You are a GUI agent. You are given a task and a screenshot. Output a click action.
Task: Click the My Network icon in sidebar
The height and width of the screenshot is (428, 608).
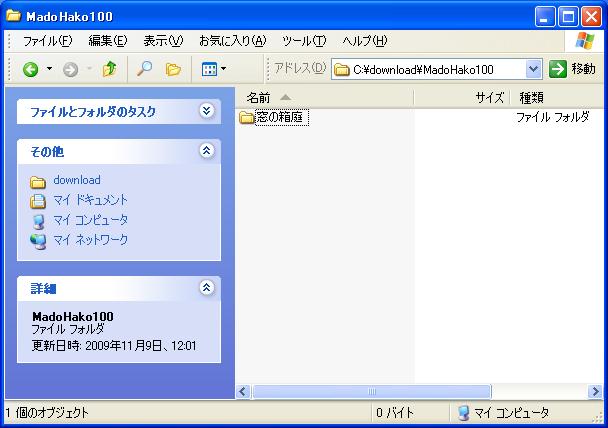pyautogui.click(x=38, y=241)
